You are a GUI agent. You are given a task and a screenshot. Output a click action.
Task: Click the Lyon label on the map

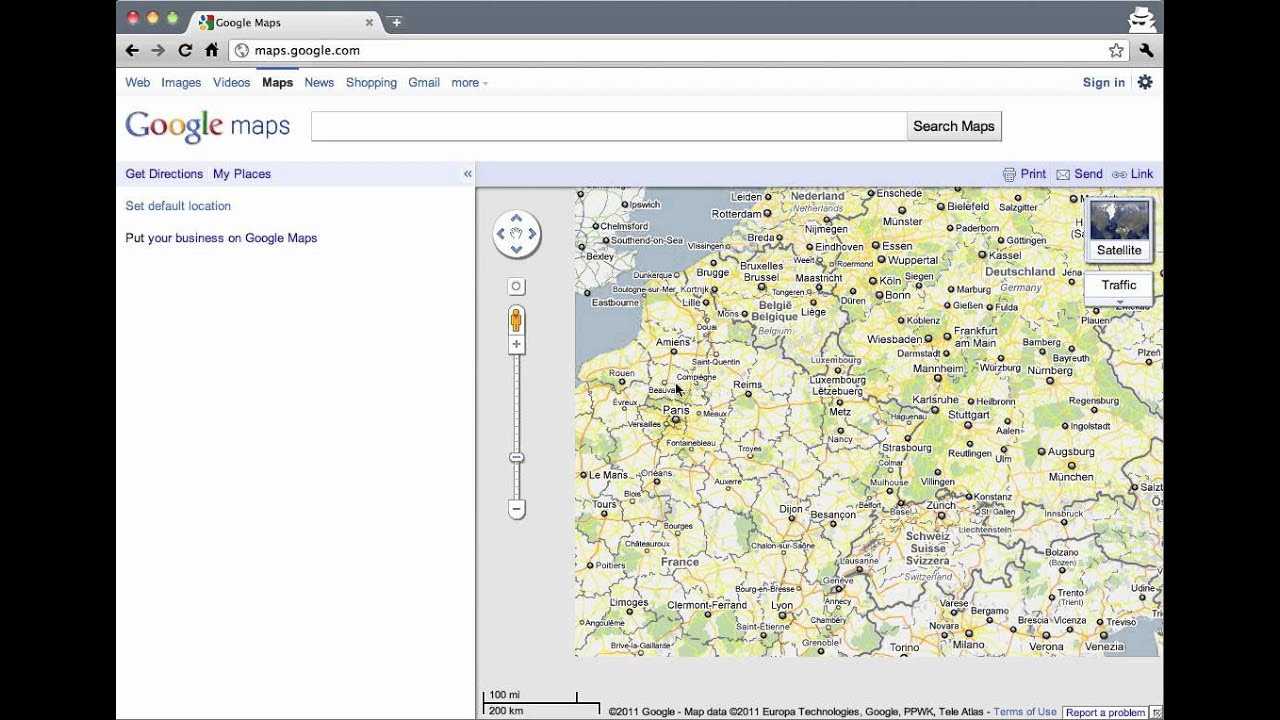pos(782,605)
